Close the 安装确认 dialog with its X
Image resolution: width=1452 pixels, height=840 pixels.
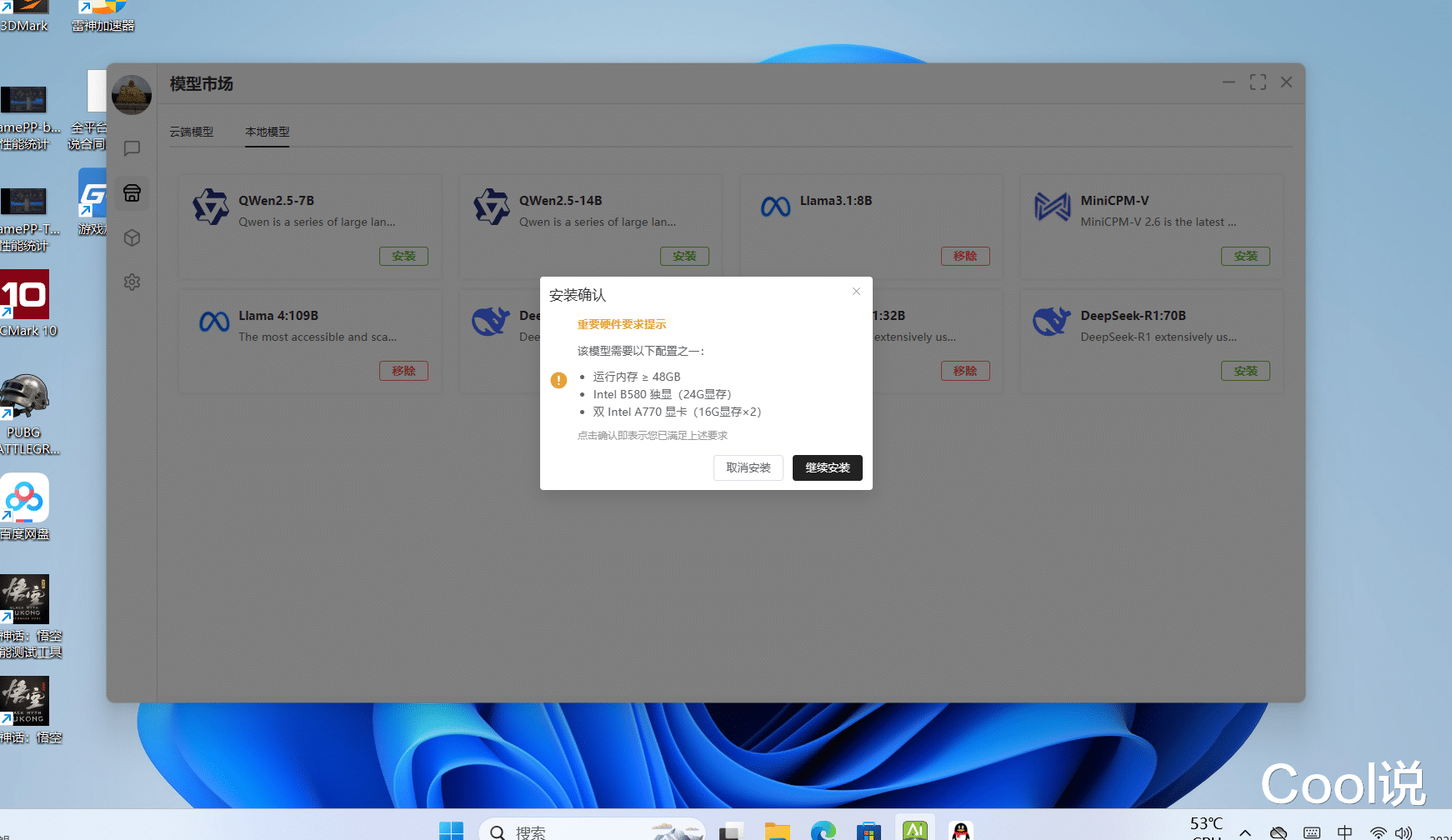856,292
